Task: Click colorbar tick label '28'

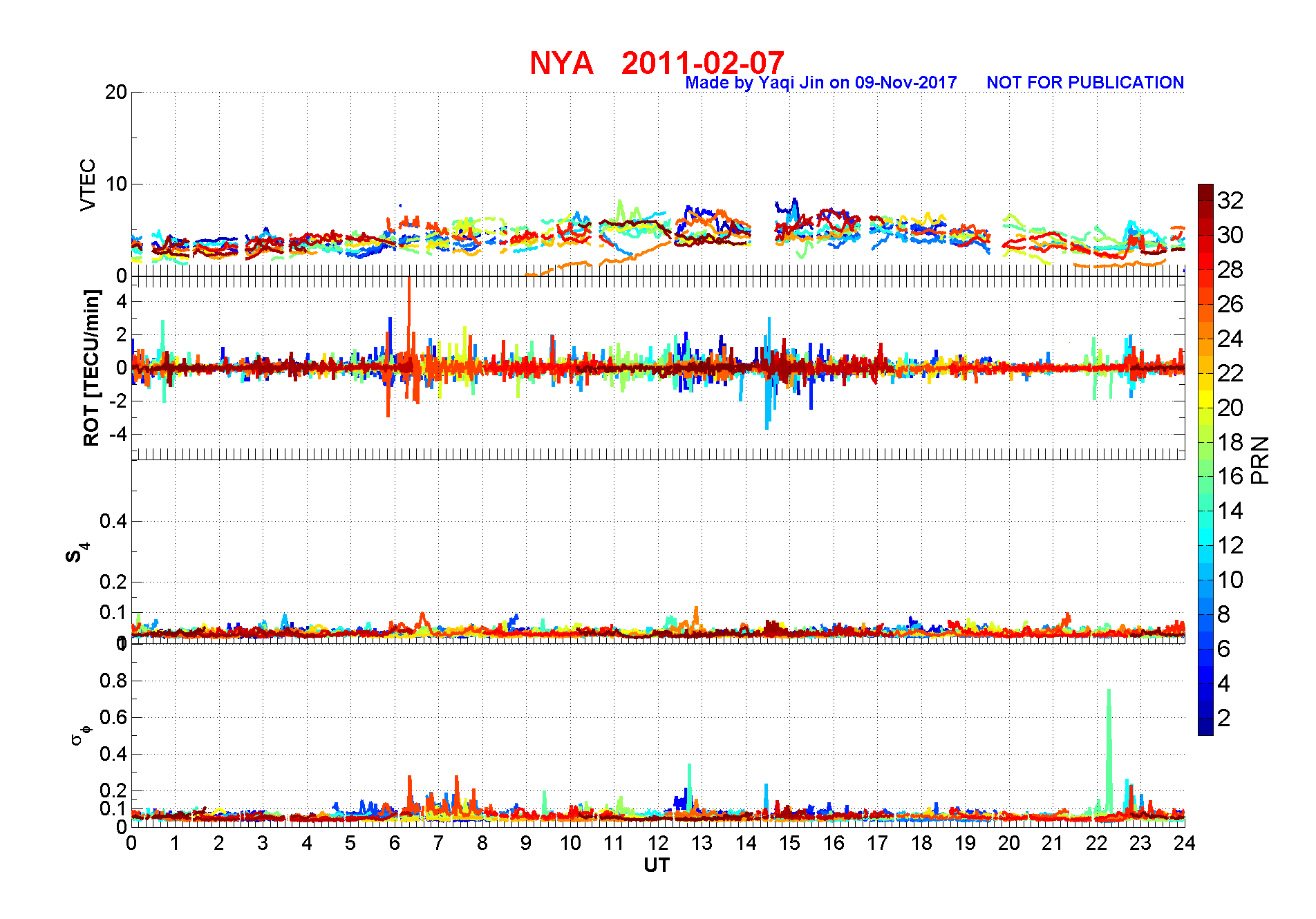Action: [x=1230, y=269]
